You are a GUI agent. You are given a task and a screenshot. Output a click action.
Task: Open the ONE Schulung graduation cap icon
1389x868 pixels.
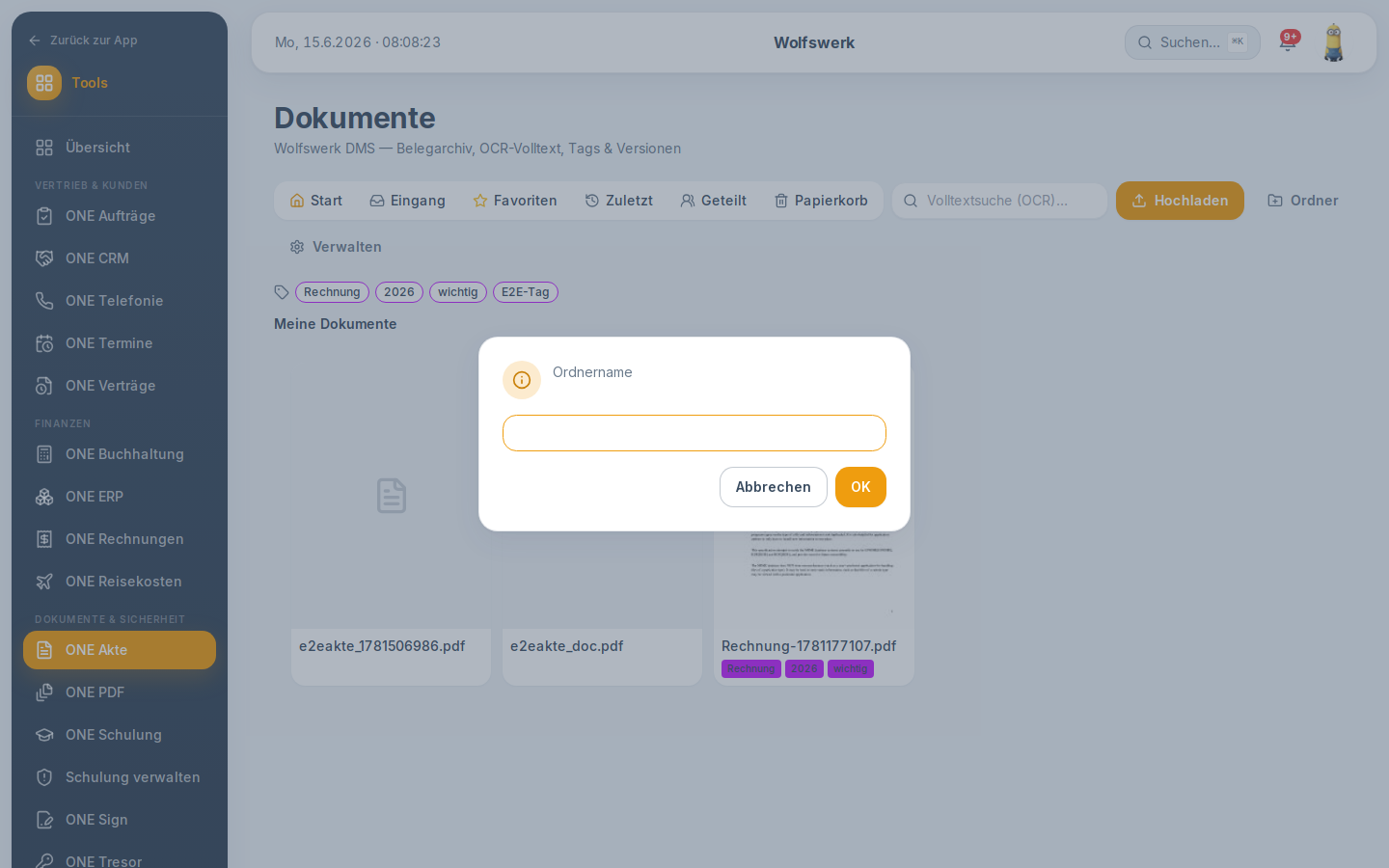44,735
